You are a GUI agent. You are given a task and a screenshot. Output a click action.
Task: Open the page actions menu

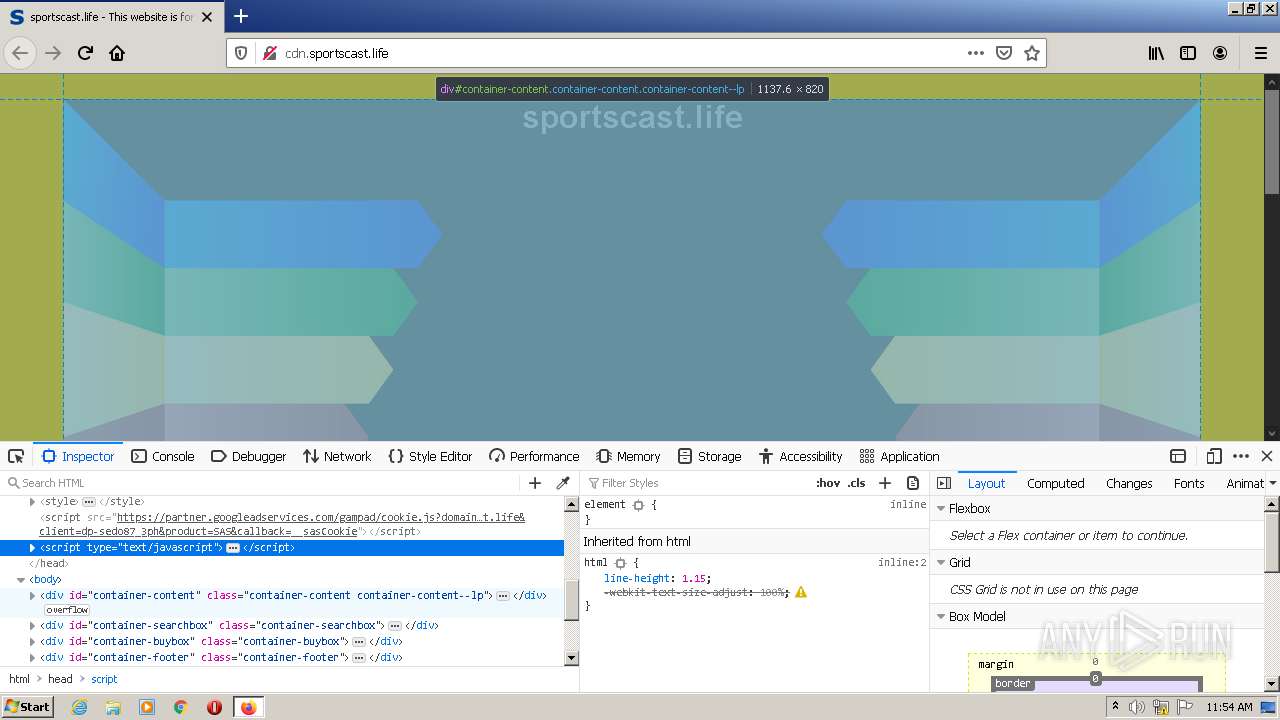pyautogui.click(x=976, y=53)
